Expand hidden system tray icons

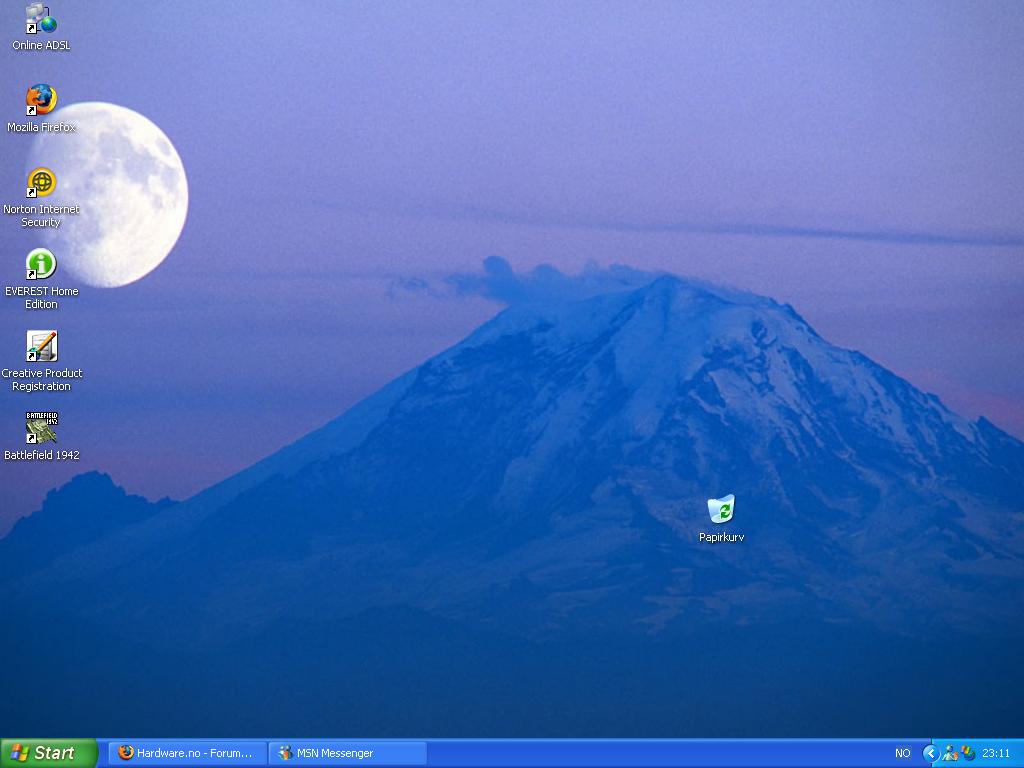[931, 753]
